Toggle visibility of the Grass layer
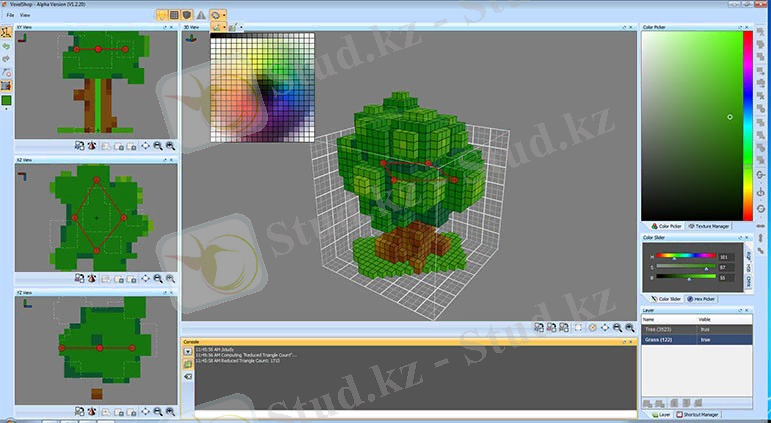Image resolution: width=771 pixels, height=423 pixels. [x=705, y=340]
